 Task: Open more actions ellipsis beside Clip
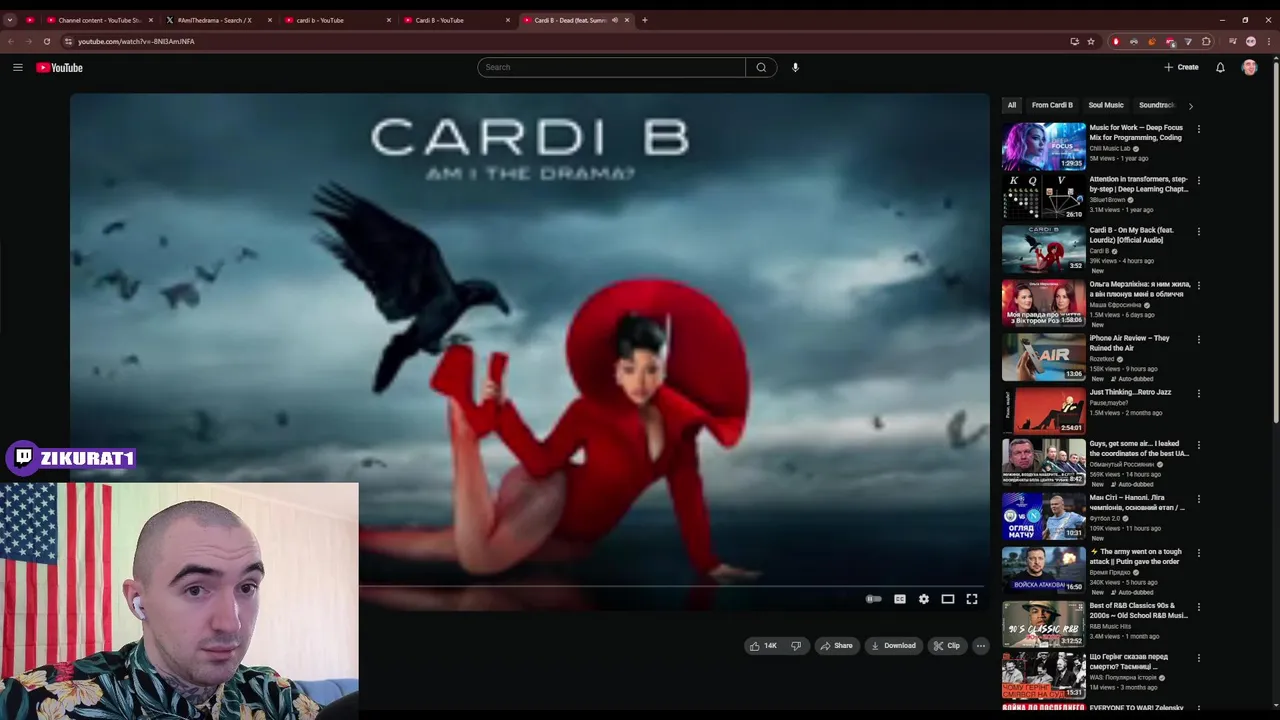coord(981,646)
